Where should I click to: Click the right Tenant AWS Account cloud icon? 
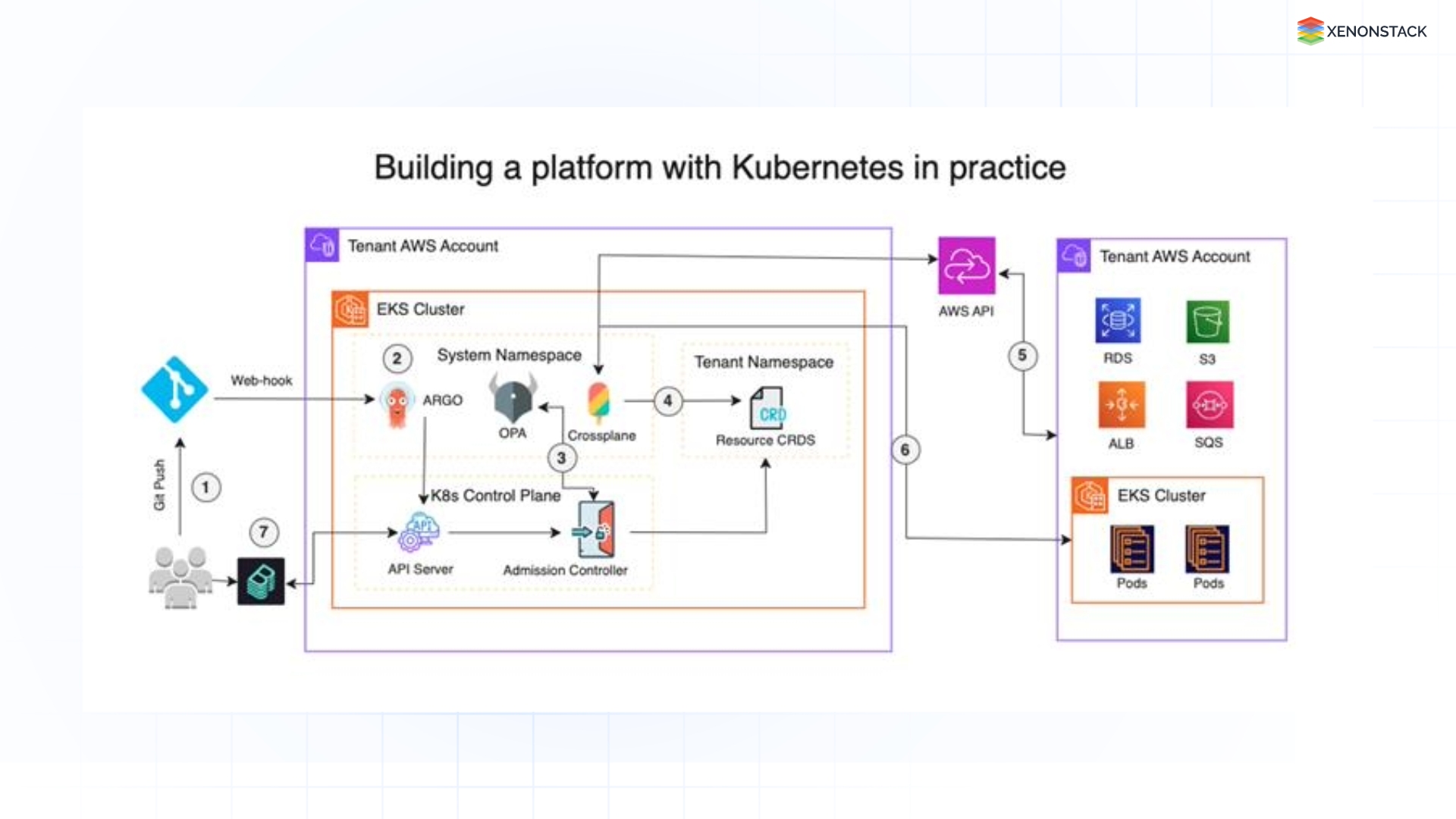[x=1074, y=256]
